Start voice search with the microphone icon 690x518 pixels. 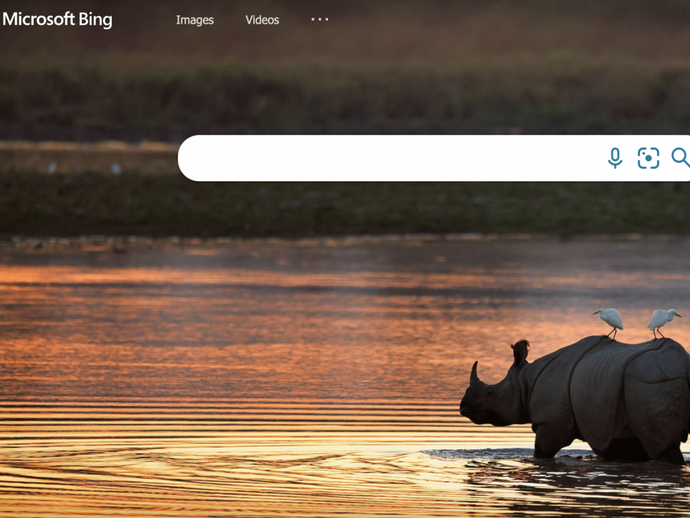[615, 158]
